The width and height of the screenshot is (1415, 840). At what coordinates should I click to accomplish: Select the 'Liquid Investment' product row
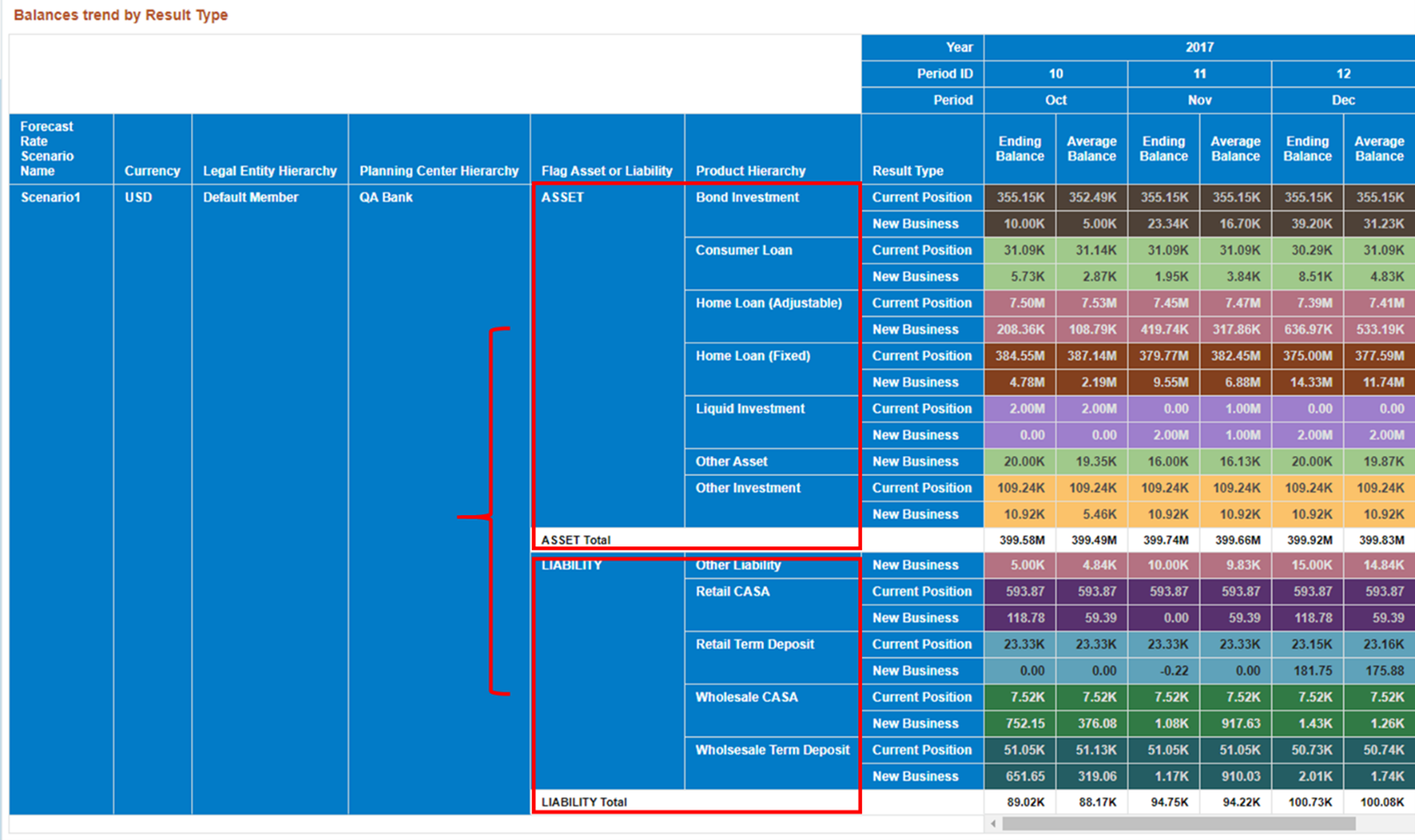pos(774,422)
